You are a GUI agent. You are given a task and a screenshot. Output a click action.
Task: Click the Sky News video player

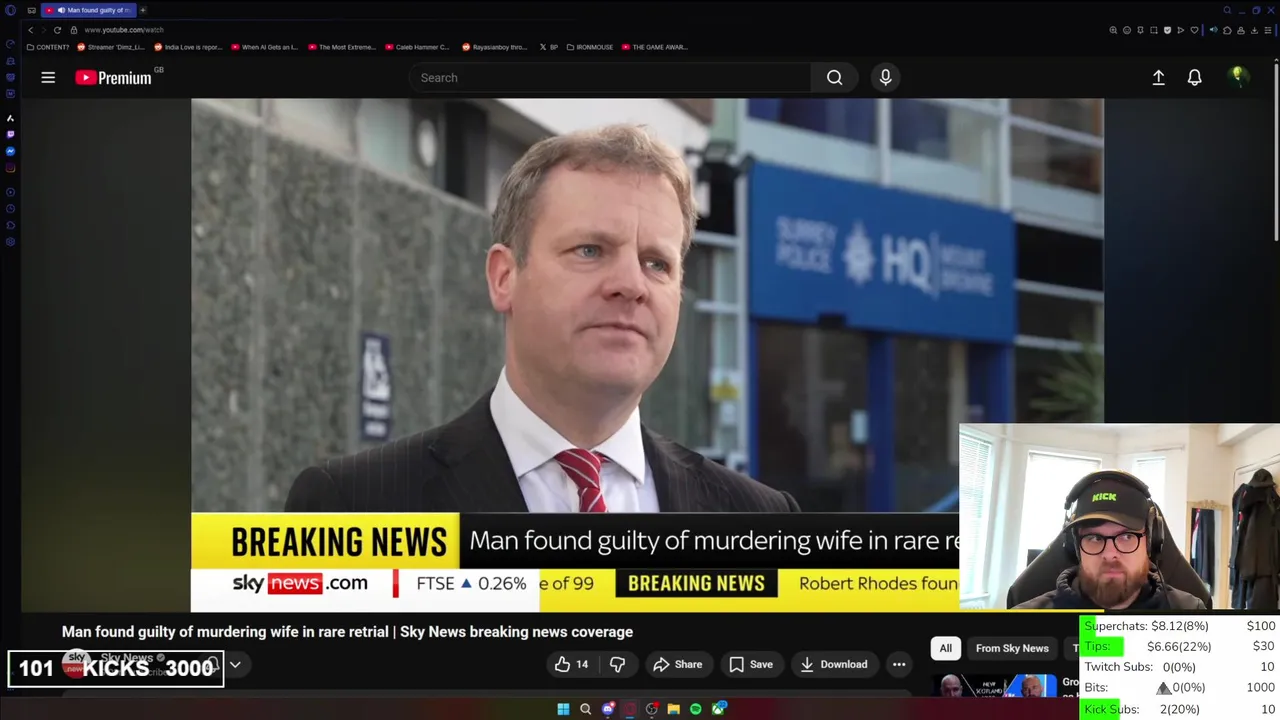647,355
